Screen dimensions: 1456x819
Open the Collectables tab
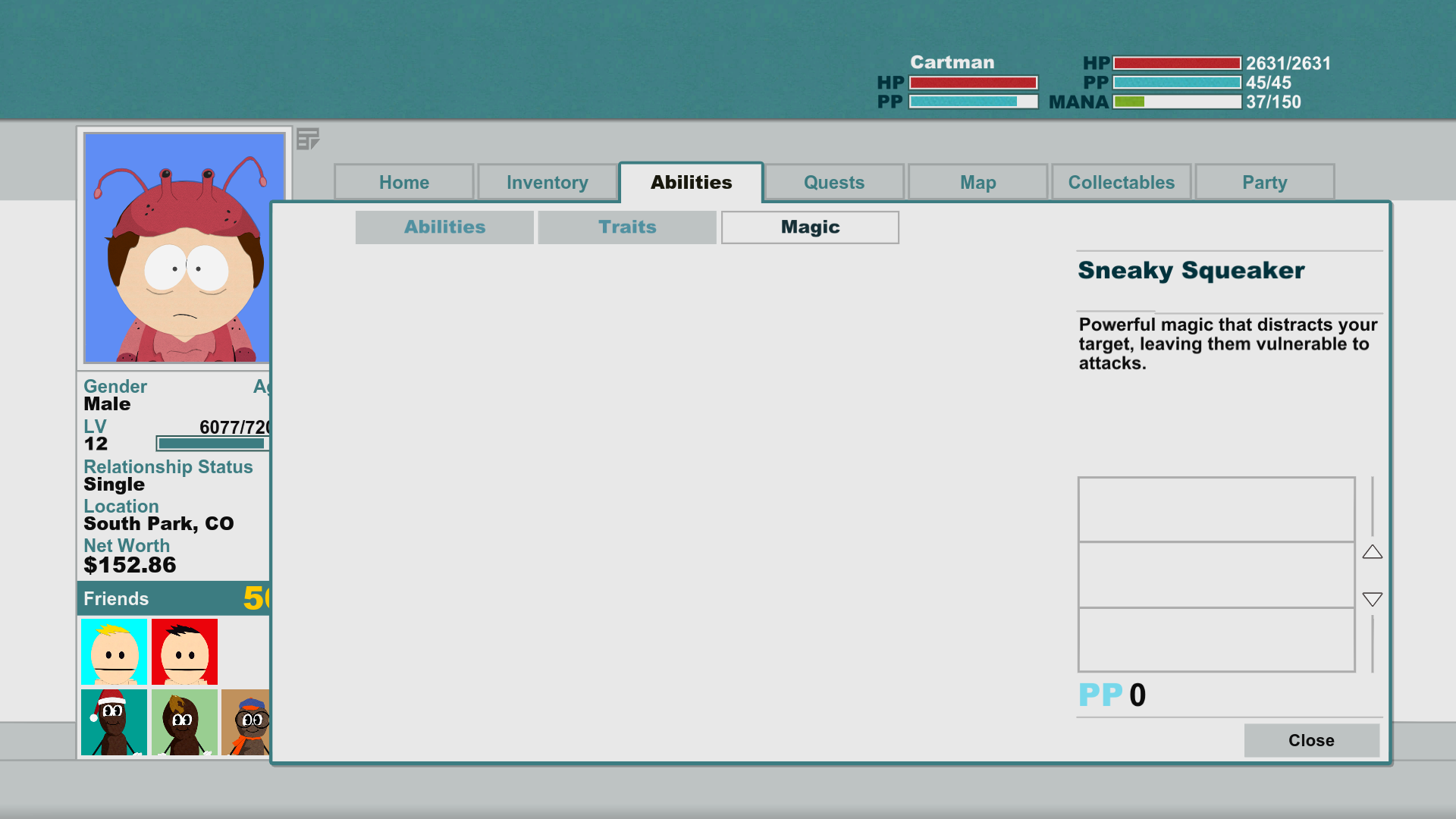pyautogui.click(x=1122, y=182)
